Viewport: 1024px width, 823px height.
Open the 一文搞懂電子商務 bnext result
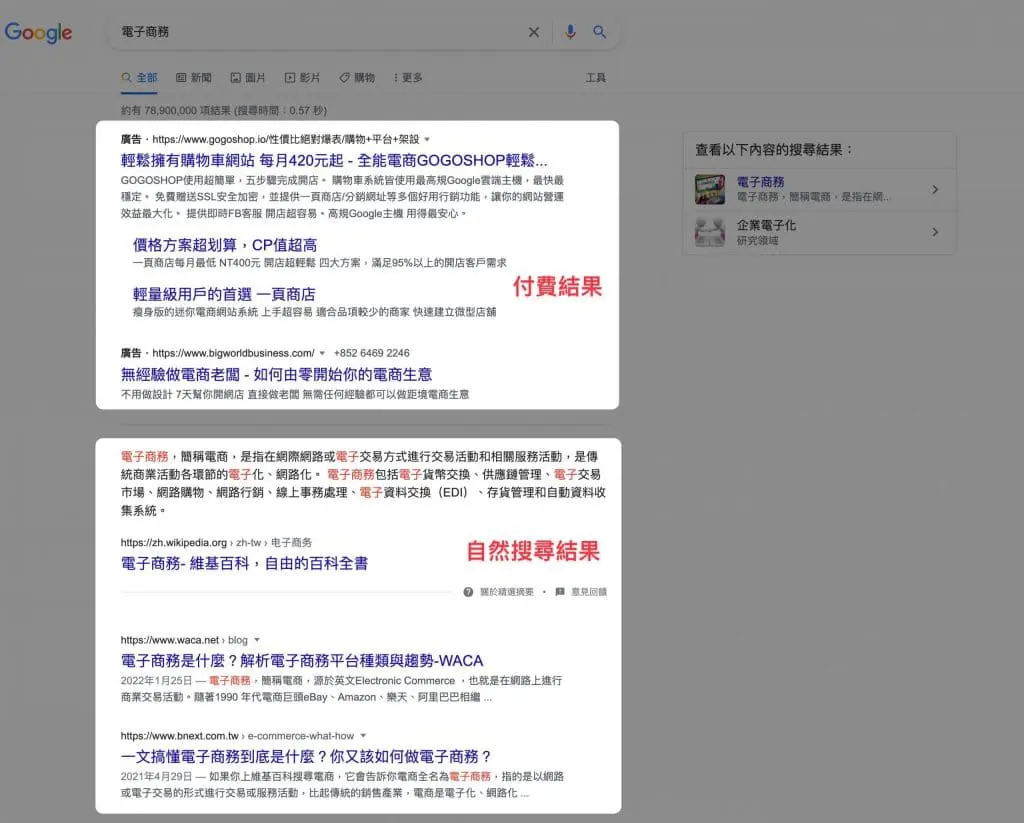click(x=306, y=756)
